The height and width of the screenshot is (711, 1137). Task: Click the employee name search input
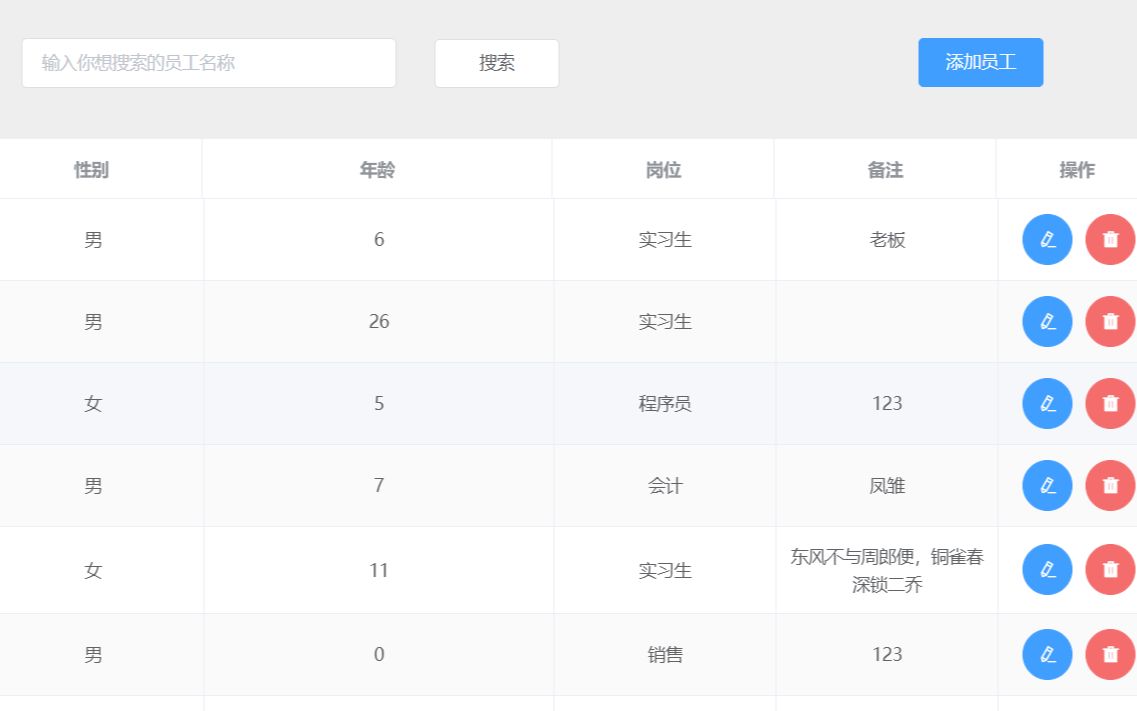[x=209, y=62]
